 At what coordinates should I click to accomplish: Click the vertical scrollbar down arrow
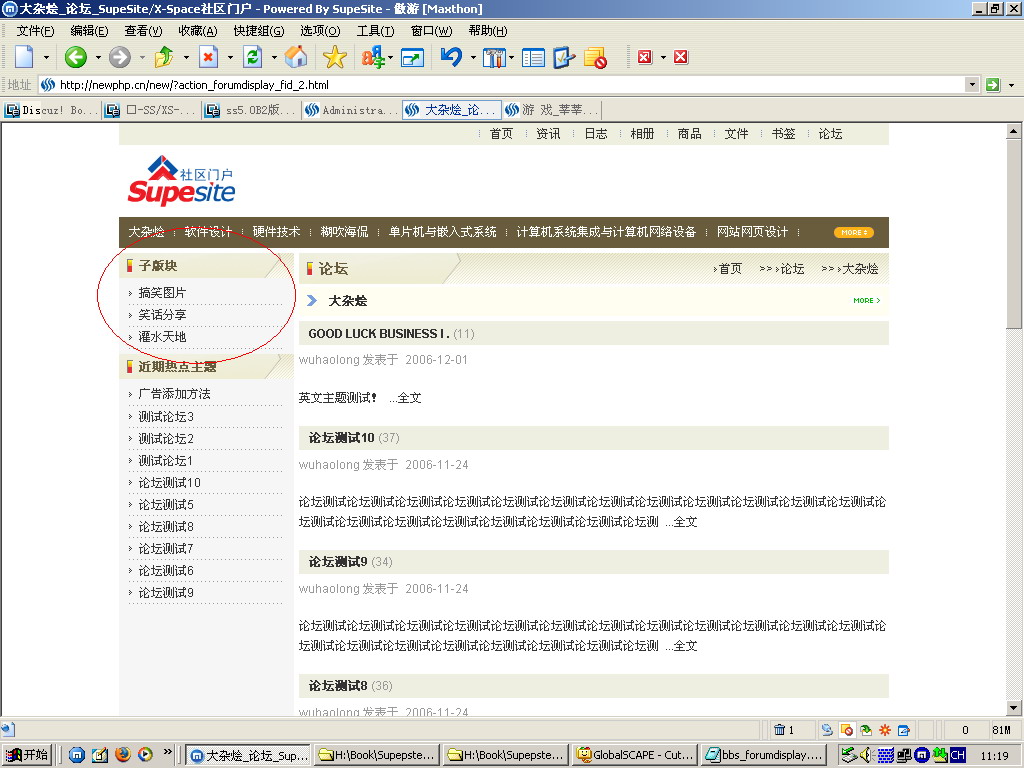[x=1013, y=707]
